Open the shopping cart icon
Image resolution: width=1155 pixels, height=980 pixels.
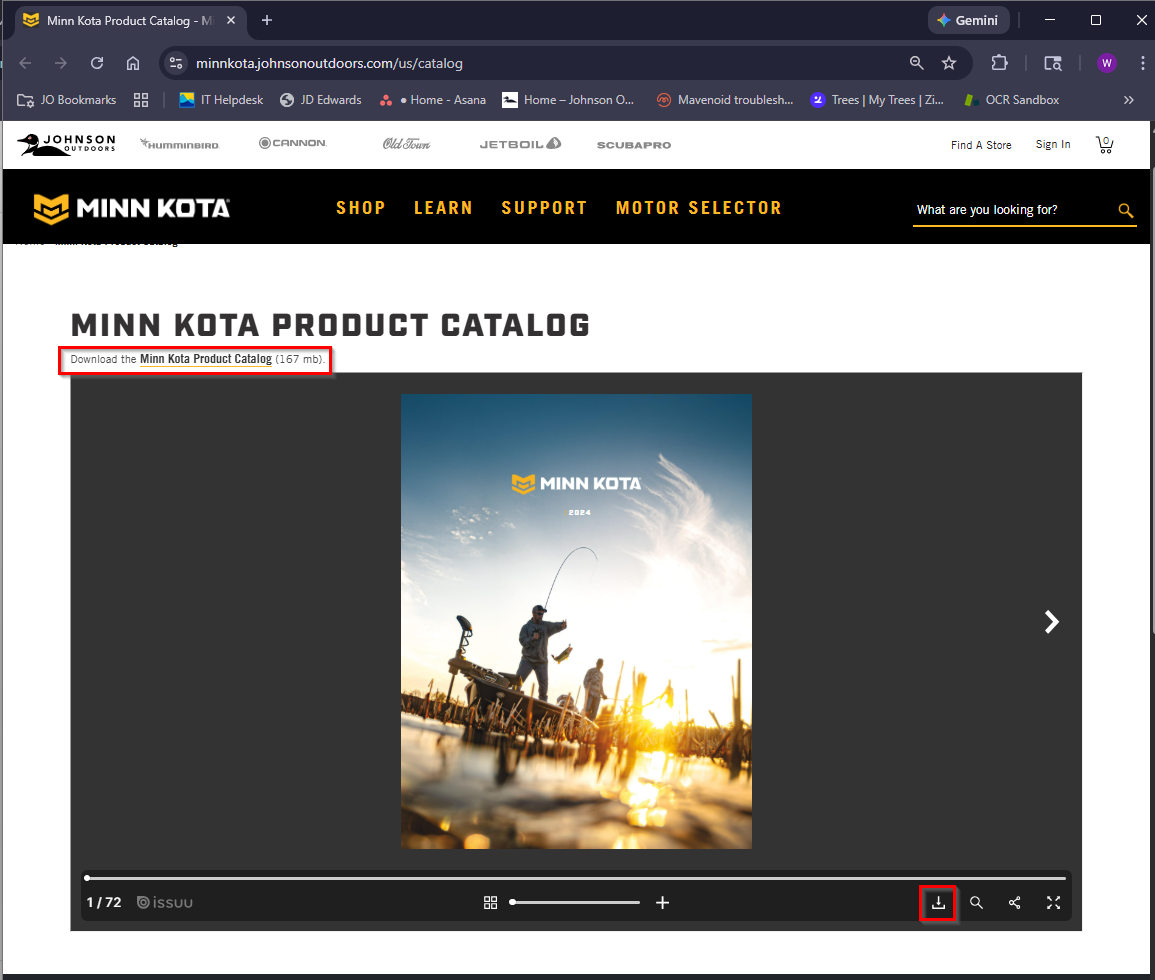click(1105, 145)
